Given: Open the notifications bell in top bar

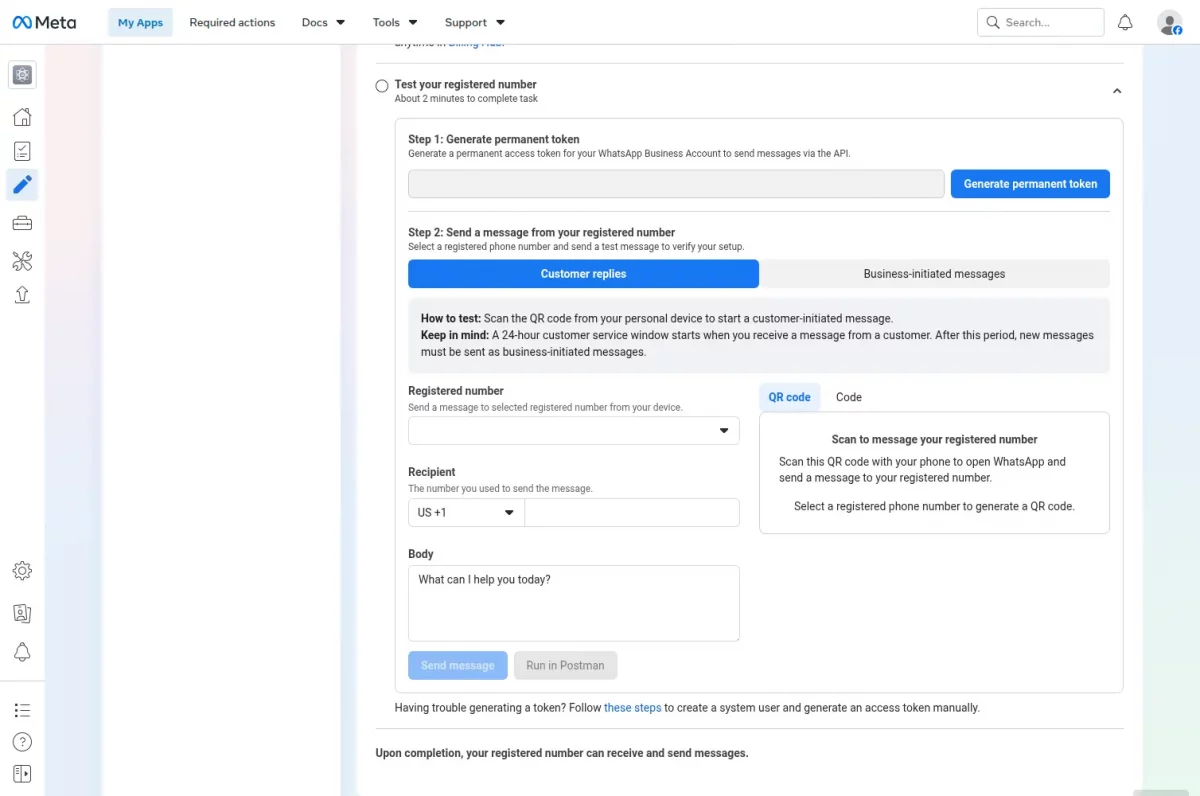Looking at the screenshot, I should coord(1125,22).
